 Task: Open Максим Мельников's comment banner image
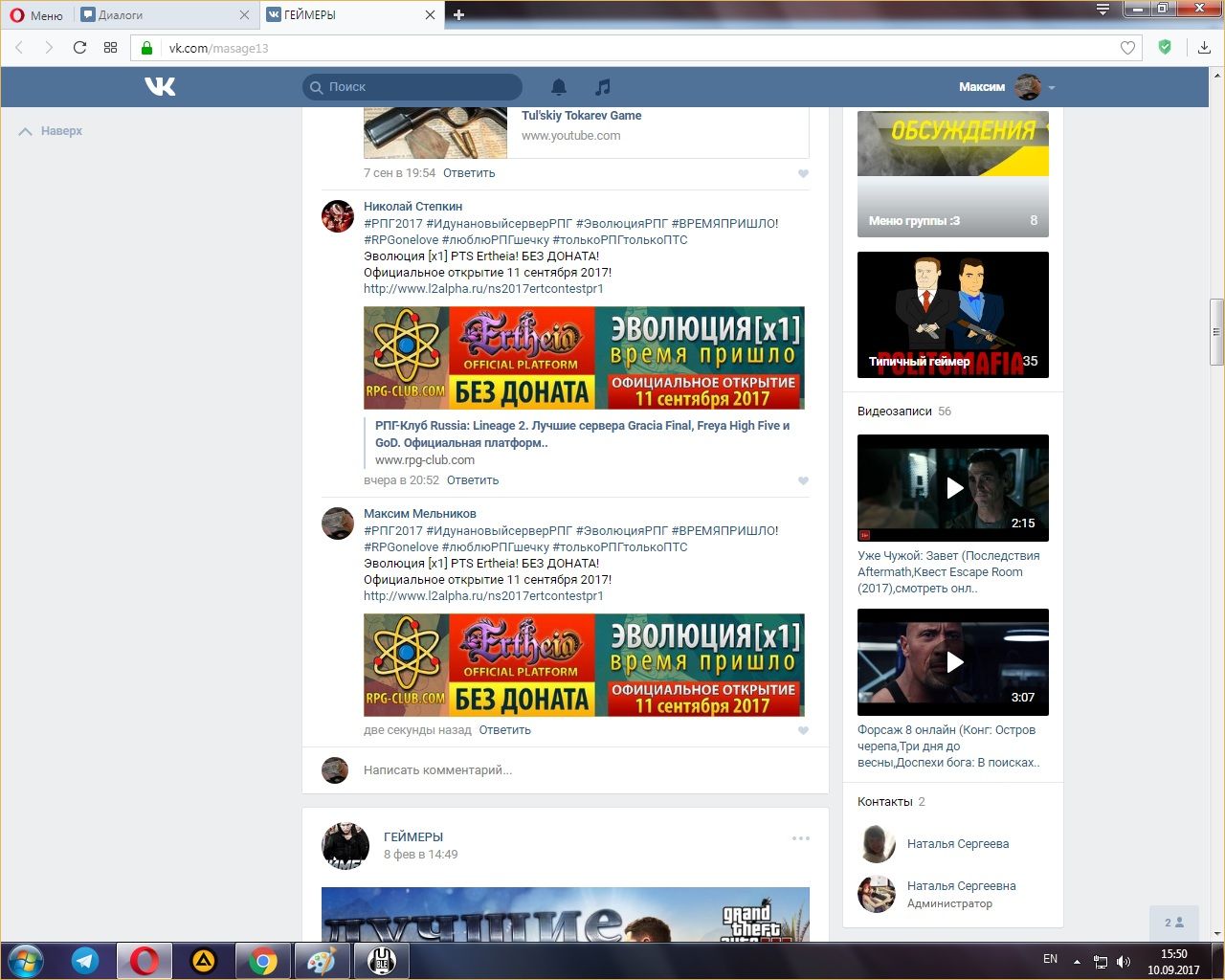tap(584, 665)
